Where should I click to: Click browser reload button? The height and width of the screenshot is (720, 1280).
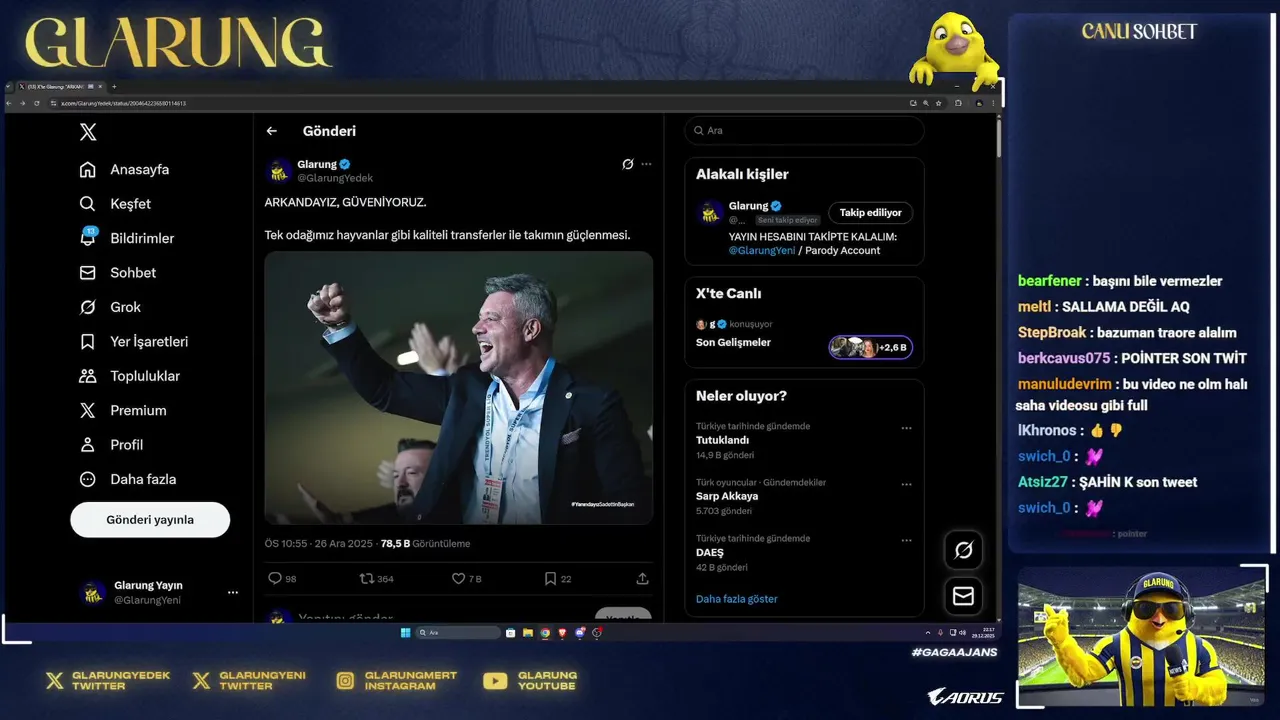pyautogui.click(x=37, y=103)
